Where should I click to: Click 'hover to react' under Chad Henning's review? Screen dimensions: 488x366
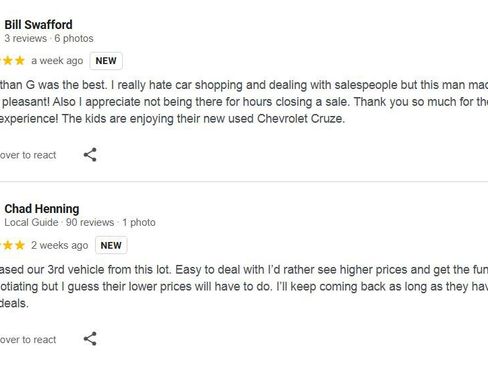coord(28,340)
